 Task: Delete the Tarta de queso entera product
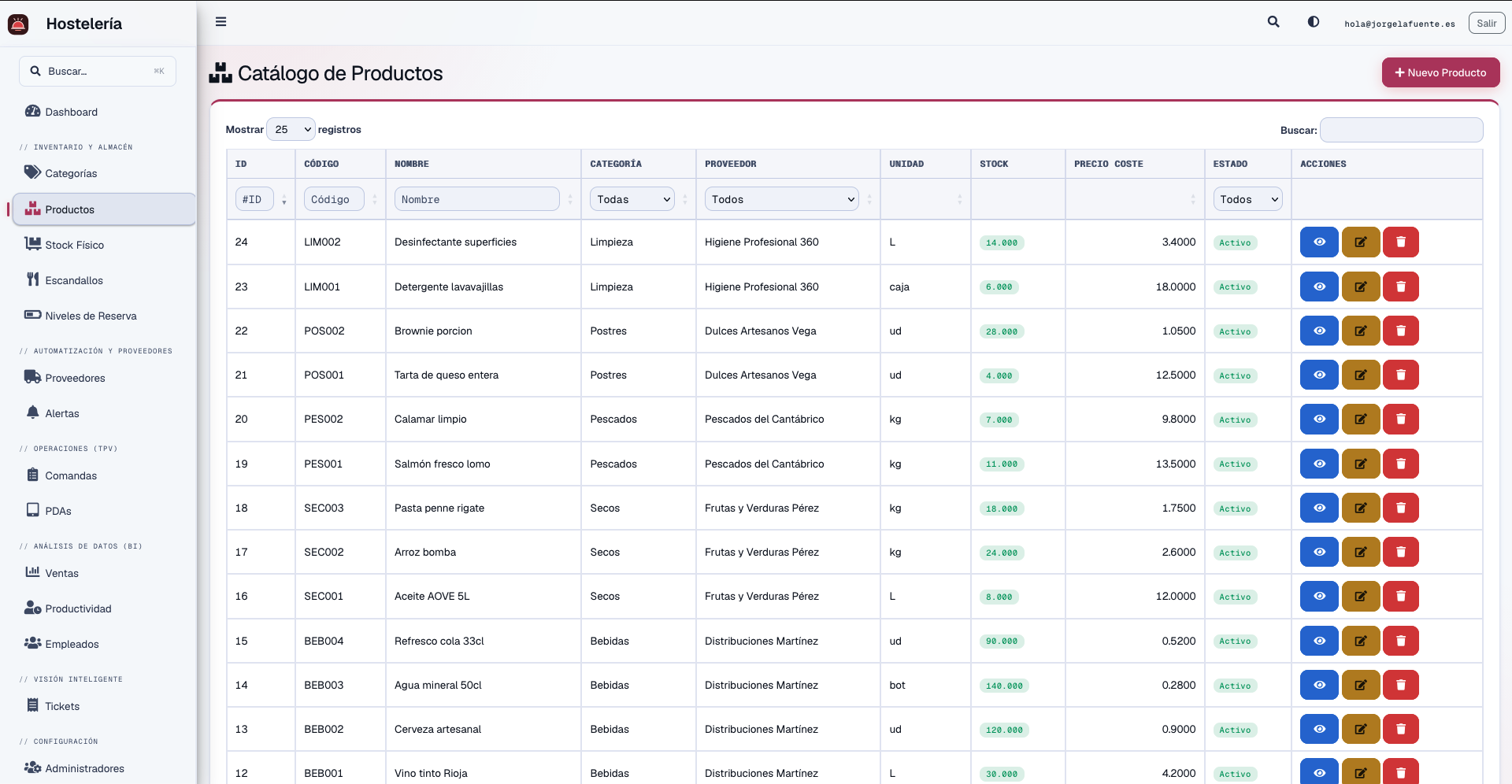[x=1400, y=375]
